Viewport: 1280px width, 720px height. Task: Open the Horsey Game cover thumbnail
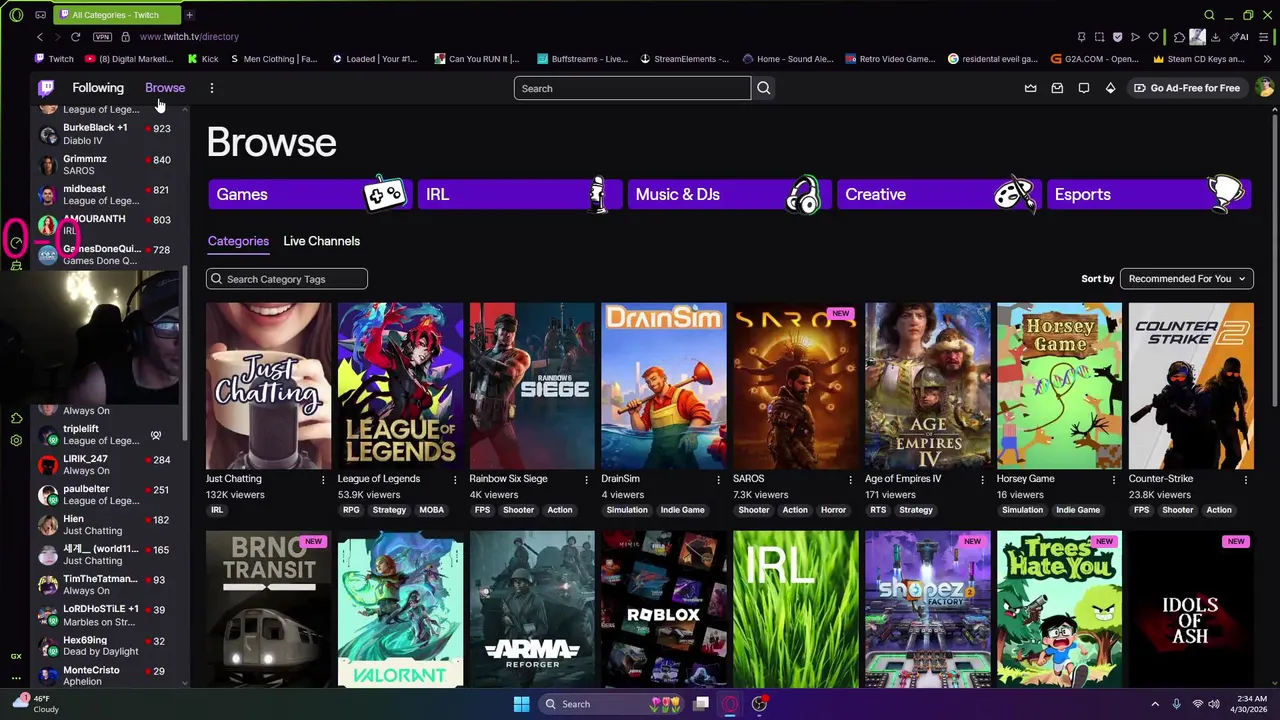coord(1059,386)
